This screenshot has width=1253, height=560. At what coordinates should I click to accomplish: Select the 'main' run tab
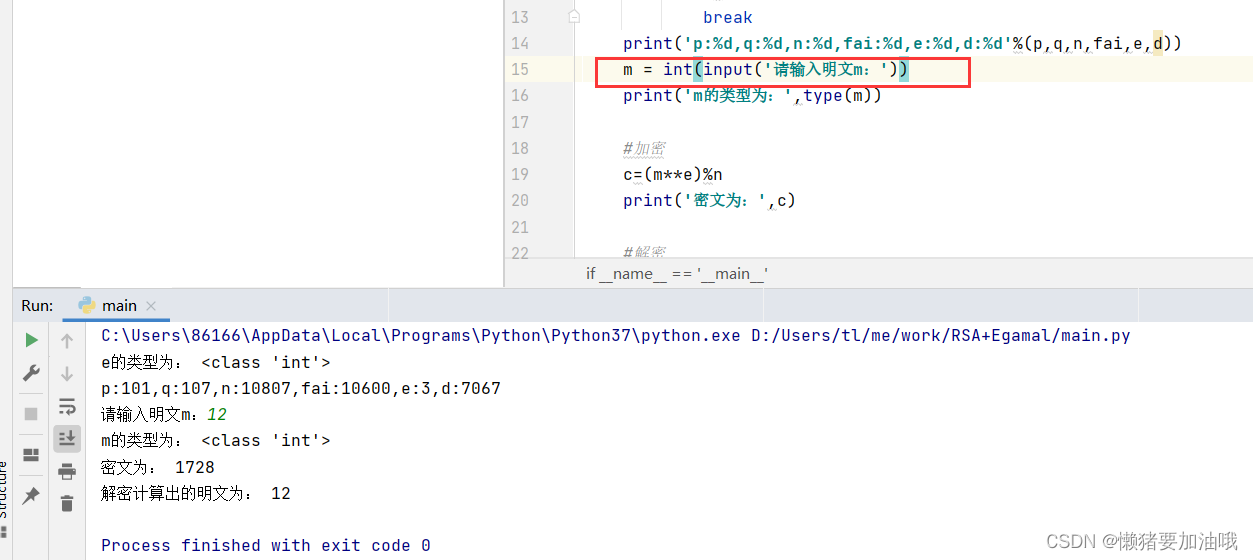(118, 306)
